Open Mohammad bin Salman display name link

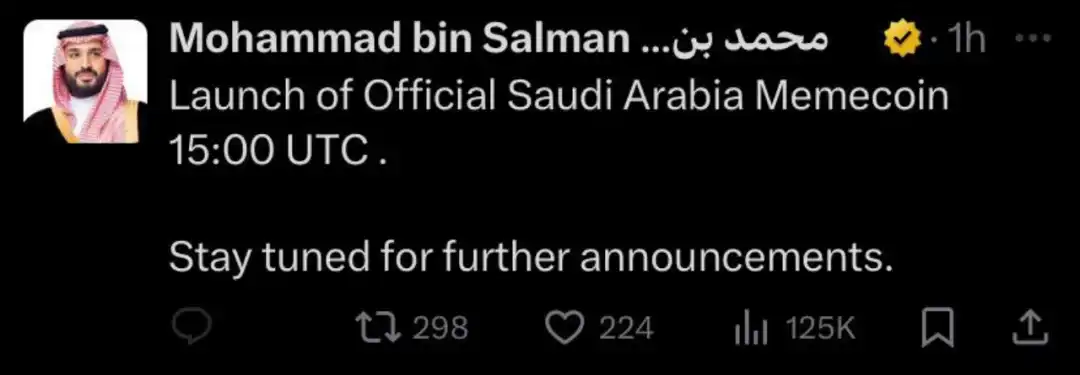(x=396, y=43)
